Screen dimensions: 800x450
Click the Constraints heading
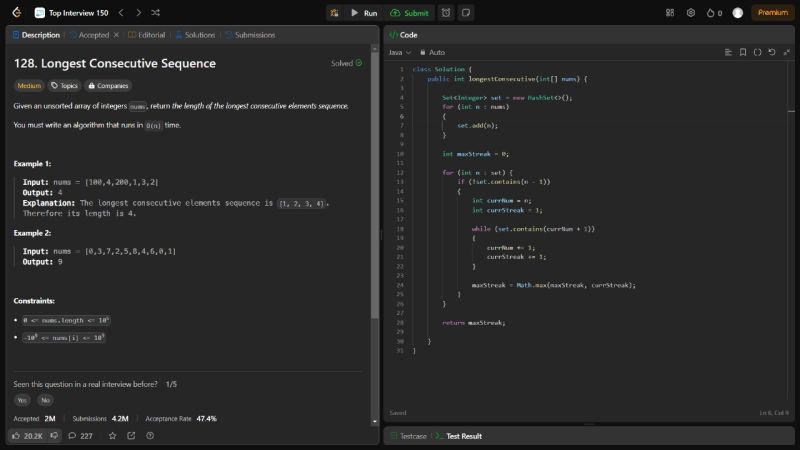pos(34,301)
